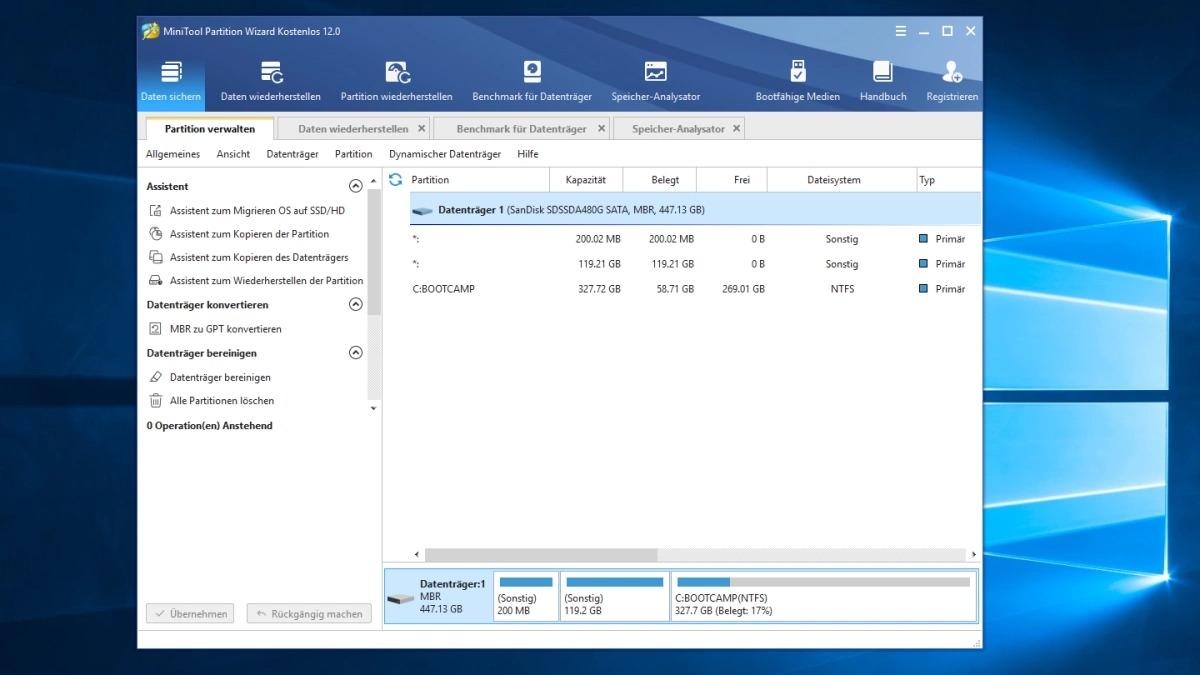The image size is (1200, 675).
Task: Switch to the Daten wiederherstellen tab
Action: pyautogui.click(x=353, y=129)
